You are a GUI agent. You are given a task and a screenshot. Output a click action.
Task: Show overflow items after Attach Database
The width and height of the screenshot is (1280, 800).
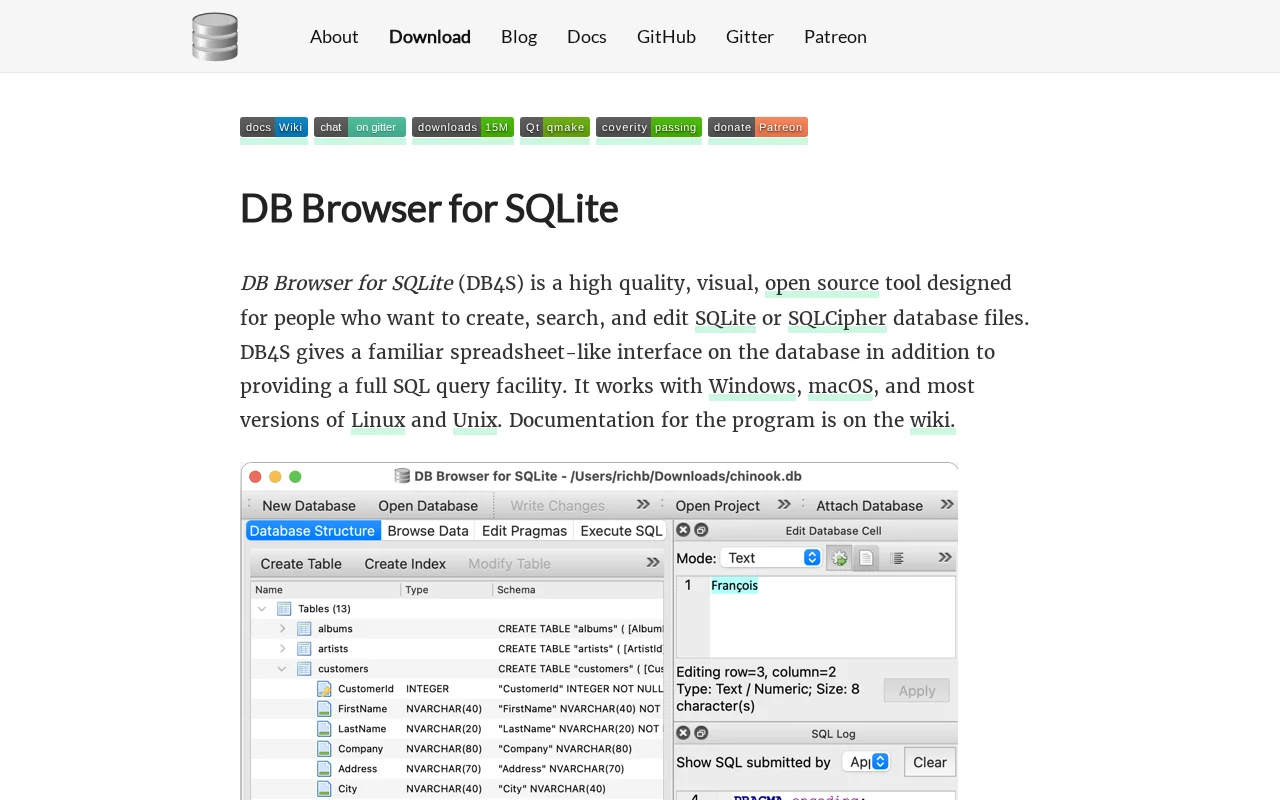[947, 505]
